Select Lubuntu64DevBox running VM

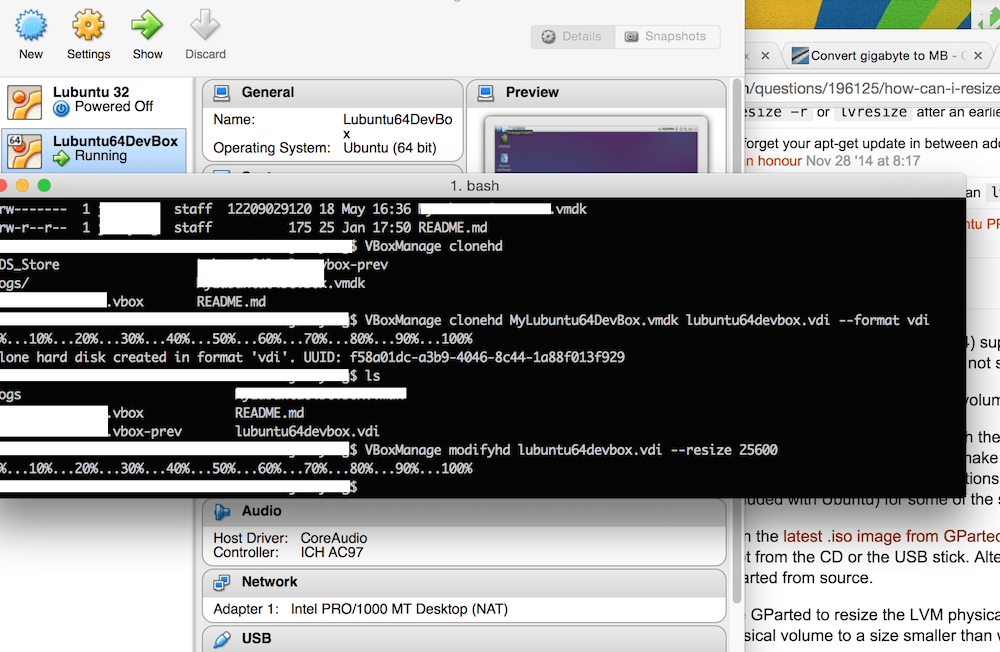(x=94, y=151)
